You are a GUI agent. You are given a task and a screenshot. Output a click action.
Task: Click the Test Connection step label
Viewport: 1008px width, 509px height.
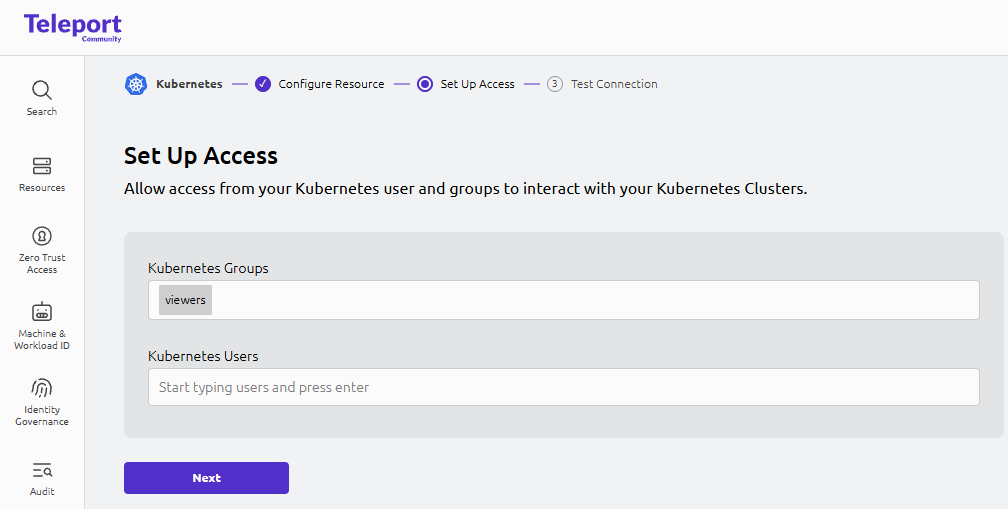click(614, 84)
